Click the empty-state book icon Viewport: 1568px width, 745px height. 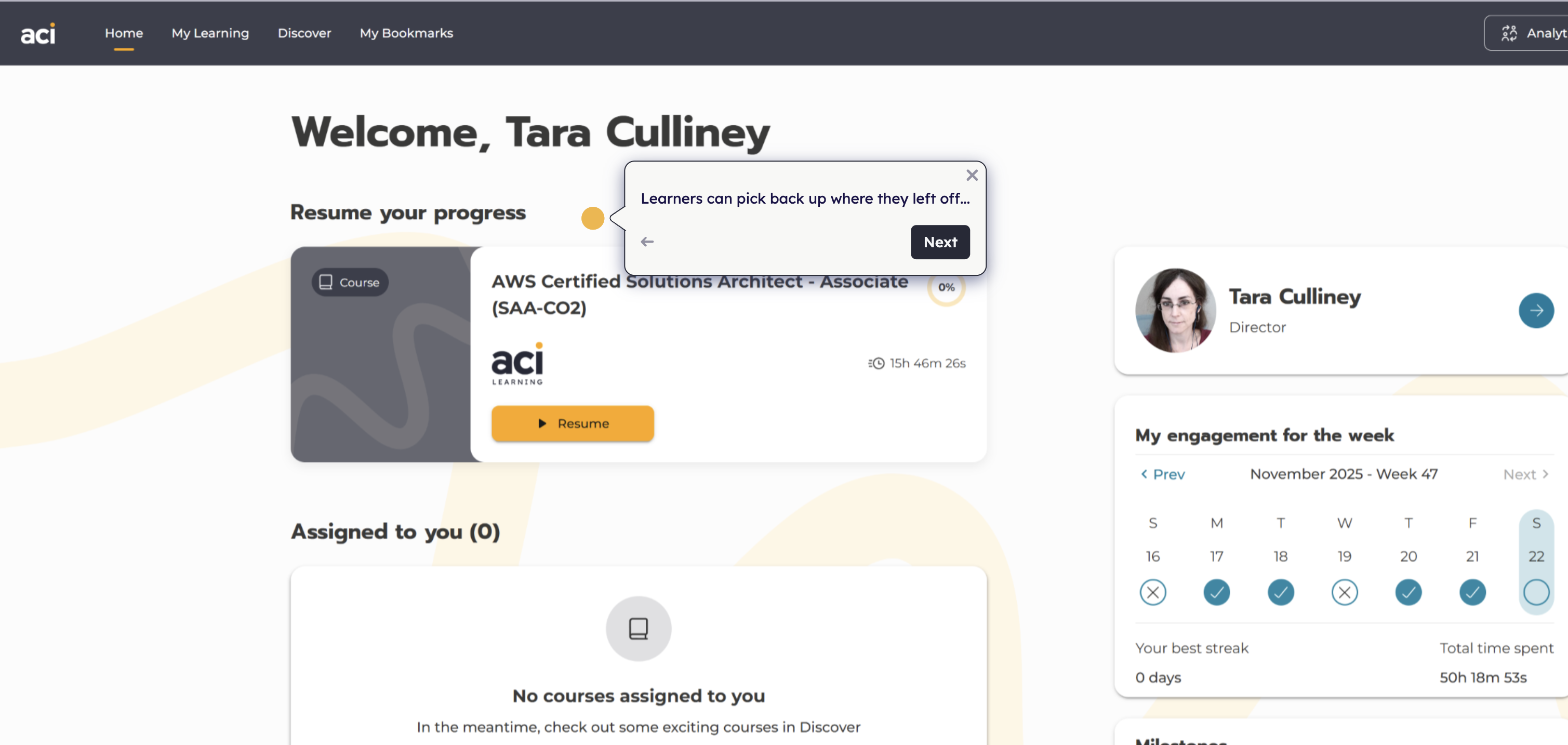coord(638,628)
